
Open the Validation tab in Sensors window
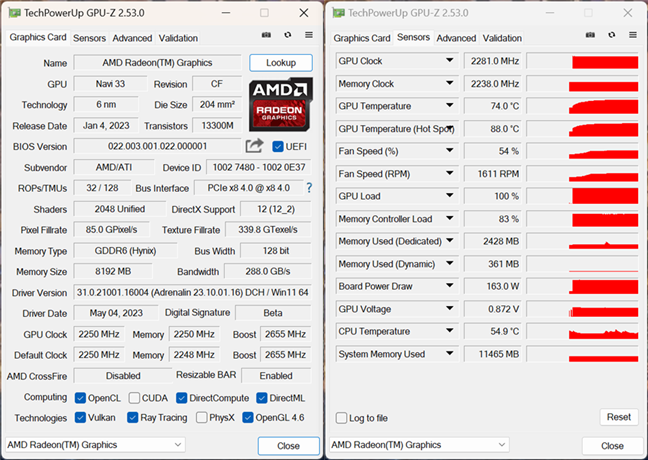click(502, 38)
